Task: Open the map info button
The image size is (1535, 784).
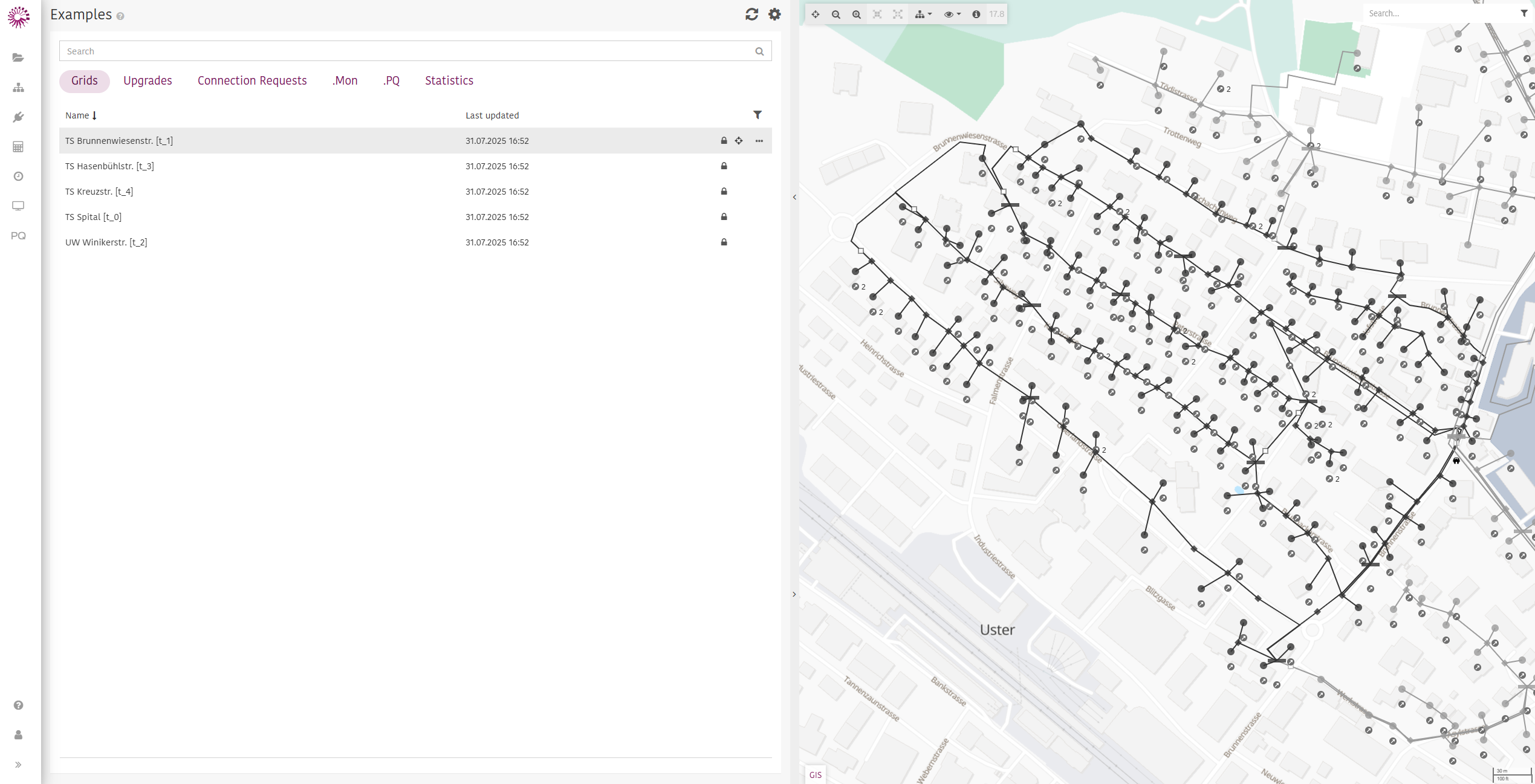Action: click(976, 14)
